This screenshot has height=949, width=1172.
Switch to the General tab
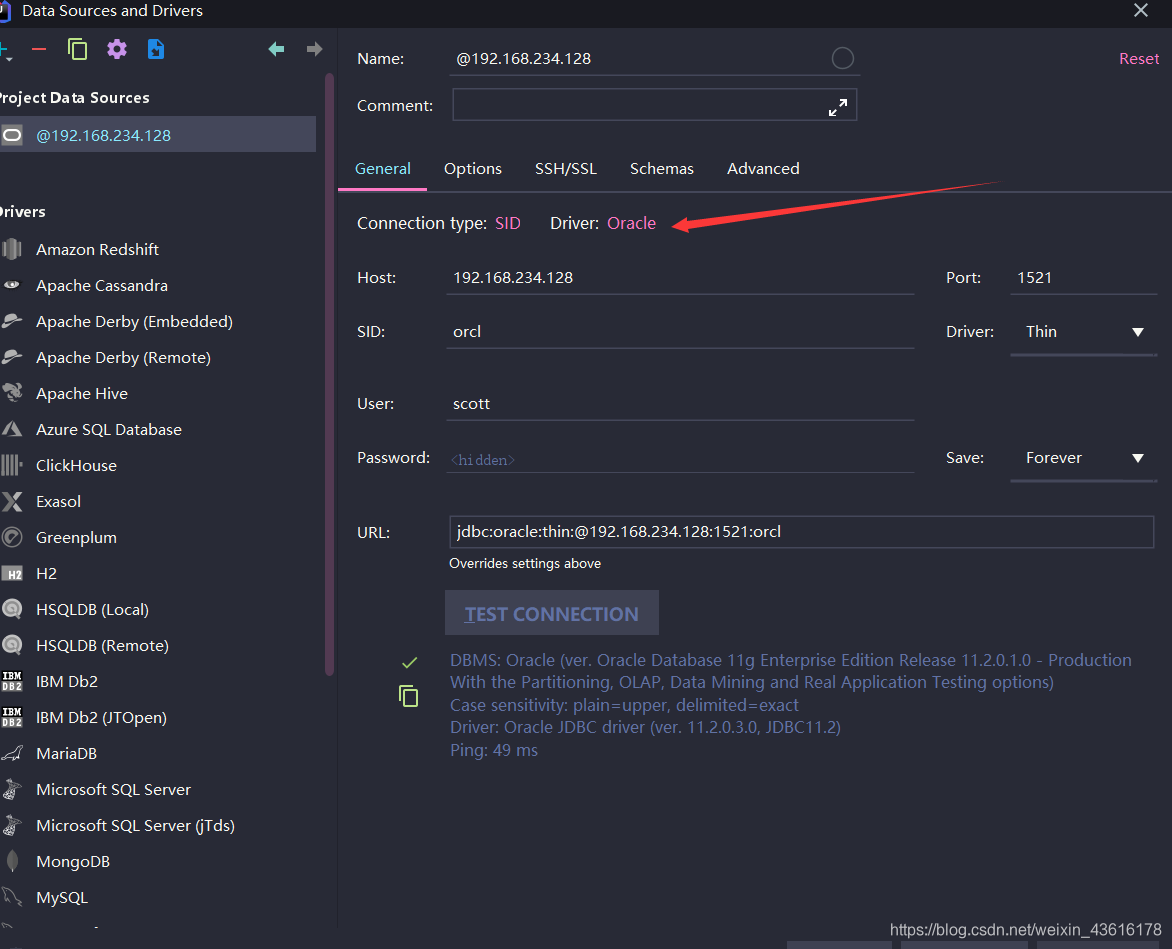pyautogui.click(x=383, y=168)
